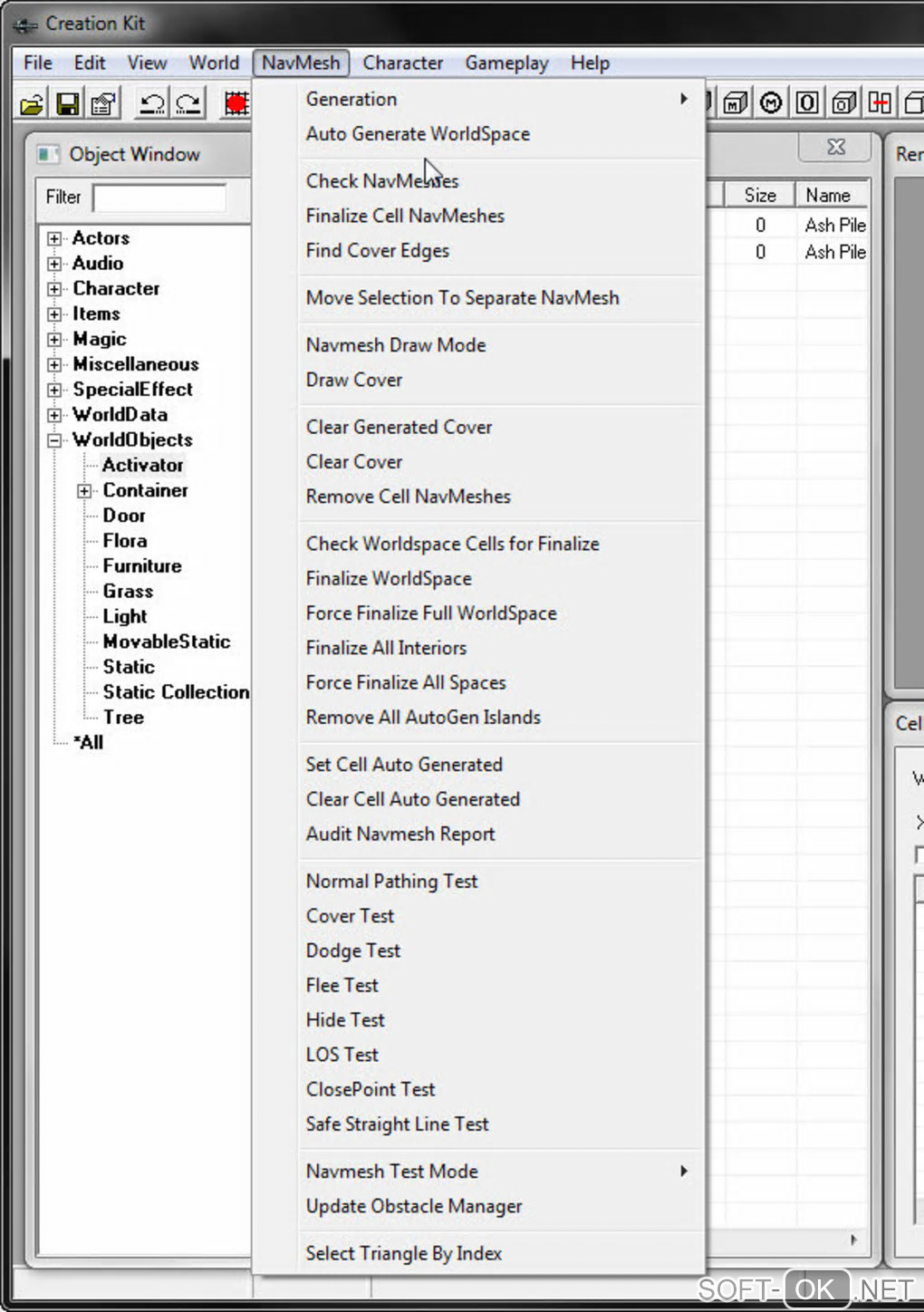Expand the WorldData tree node

(55, 415)
